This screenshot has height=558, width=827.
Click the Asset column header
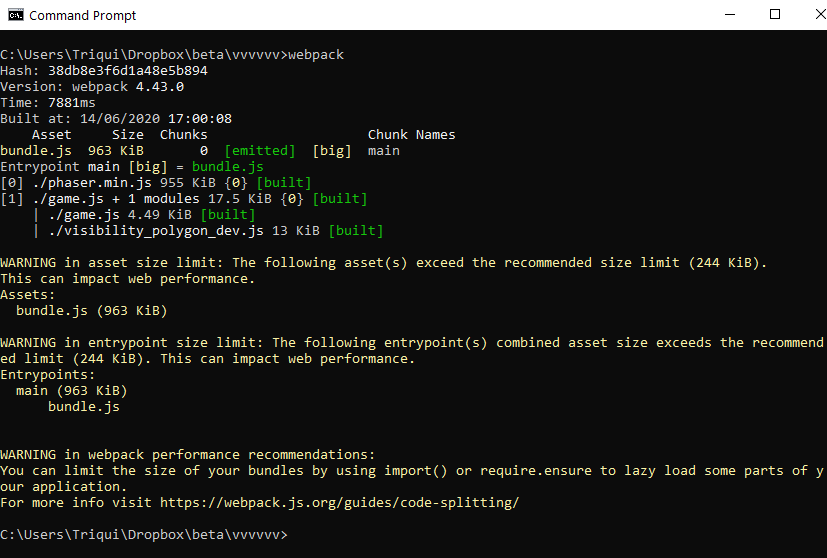tap(51, 134)
